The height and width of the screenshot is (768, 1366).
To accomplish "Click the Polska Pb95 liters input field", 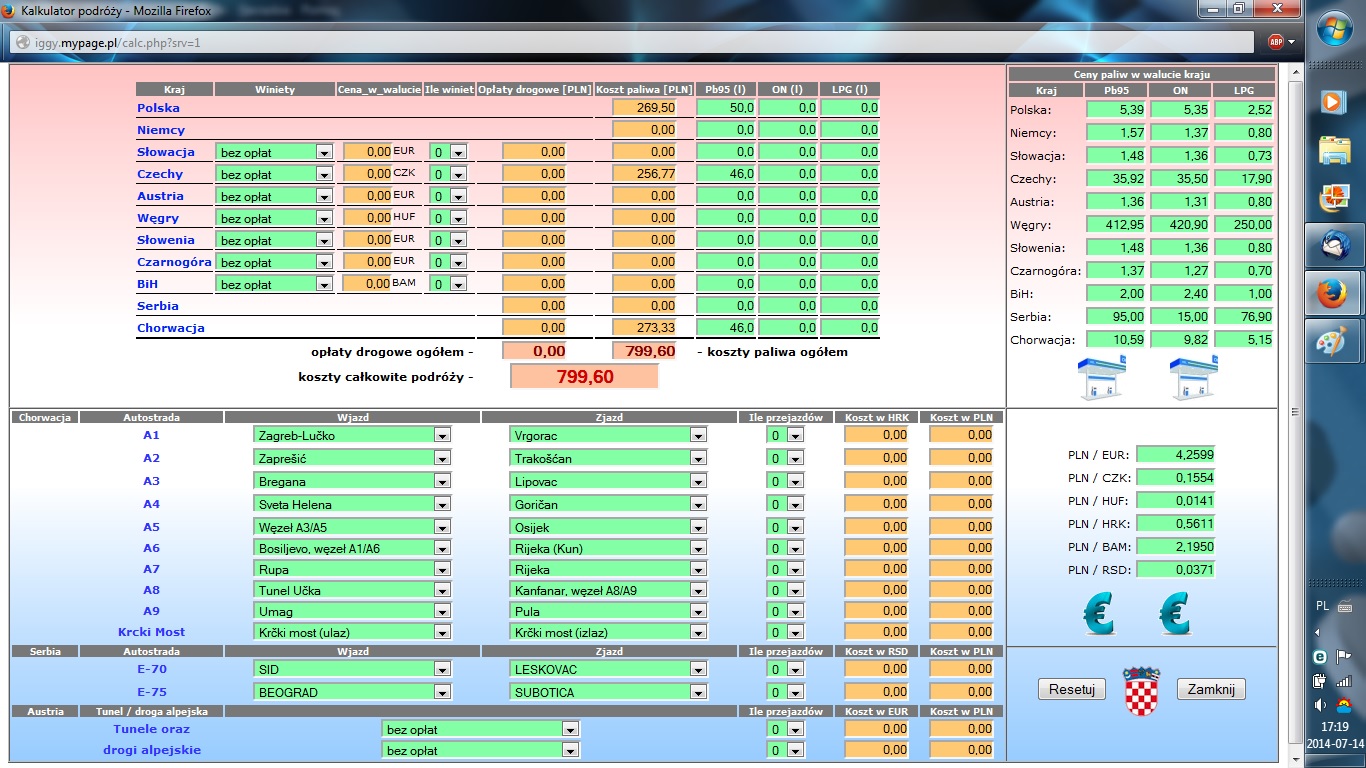I will click(725, 108).
